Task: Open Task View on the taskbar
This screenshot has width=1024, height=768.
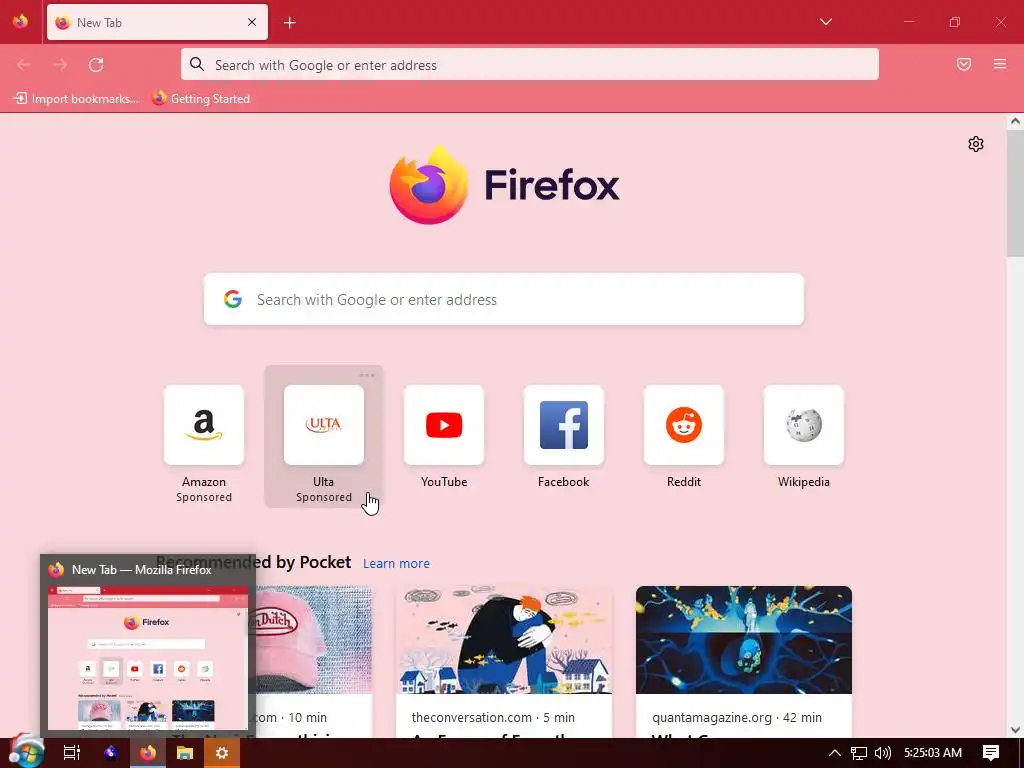Action: point(71,753)
